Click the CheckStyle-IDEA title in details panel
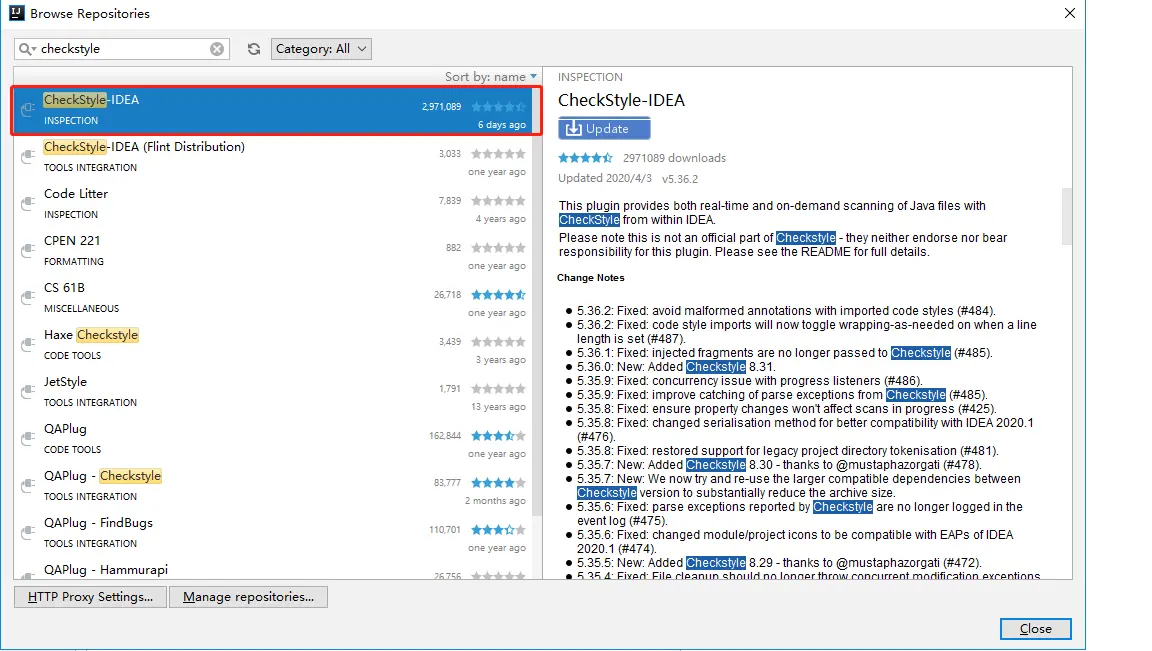 tap(621, 101)
